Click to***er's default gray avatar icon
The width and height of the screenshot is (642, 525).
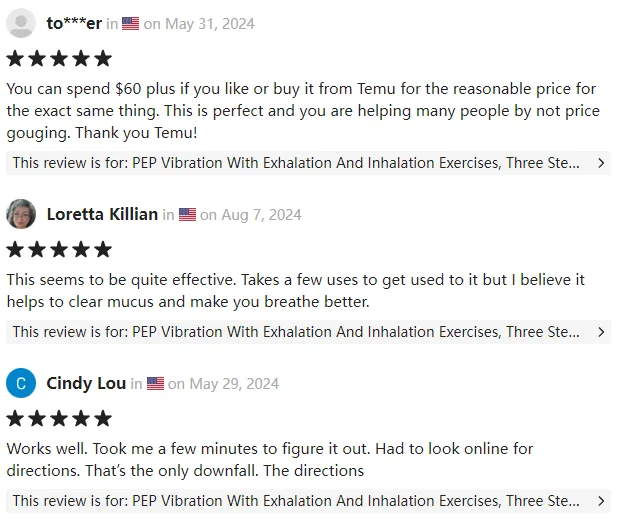[21, 23]
